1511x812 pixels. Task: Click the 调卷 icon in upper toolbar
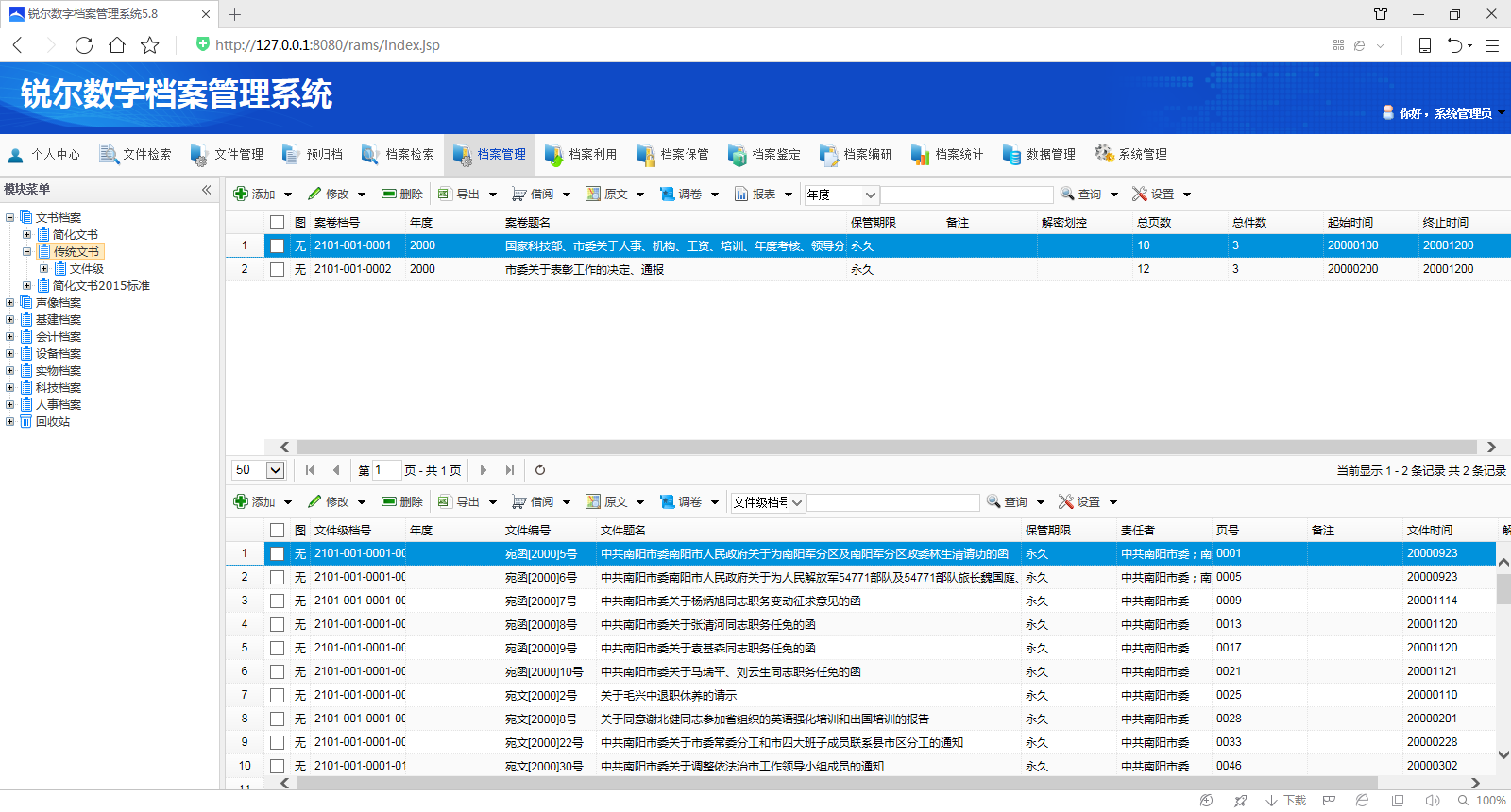point(667,194)
